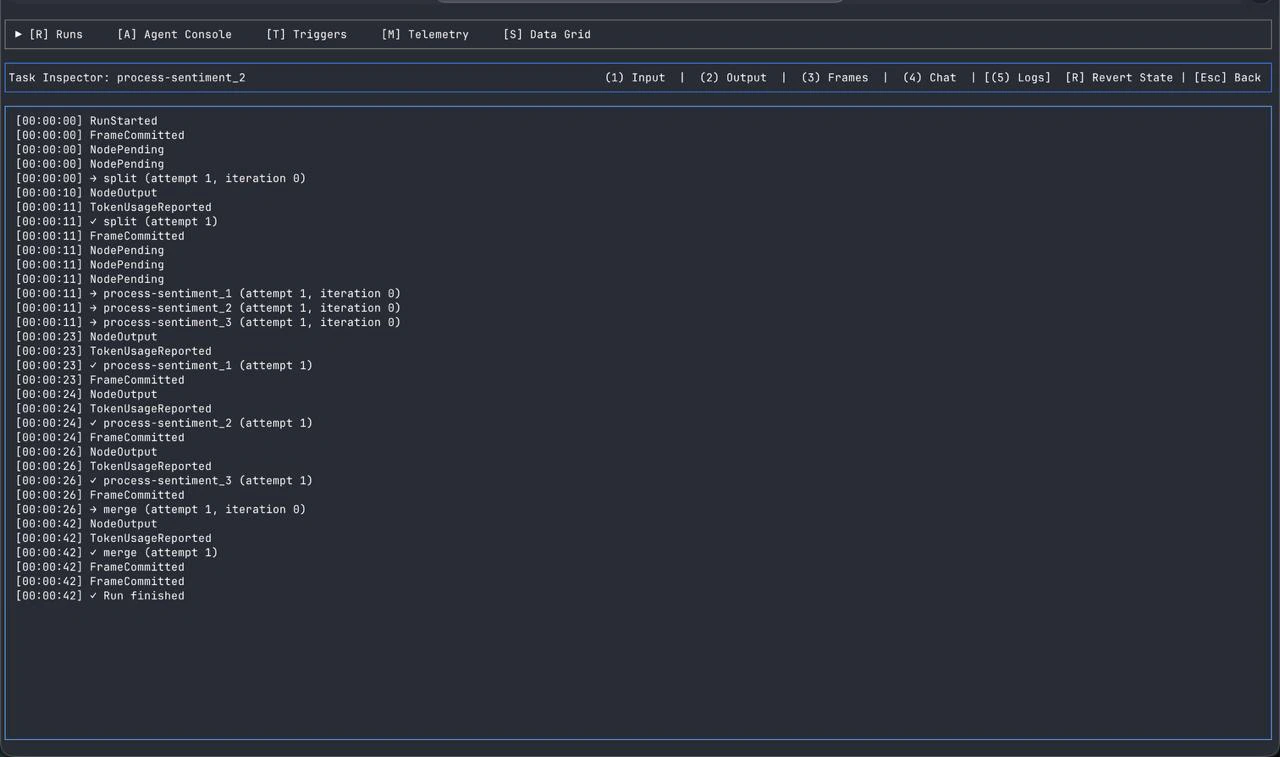Open the [S] Data Grid tab
The height and width of the screenshot is (757, 1280).
547,34
